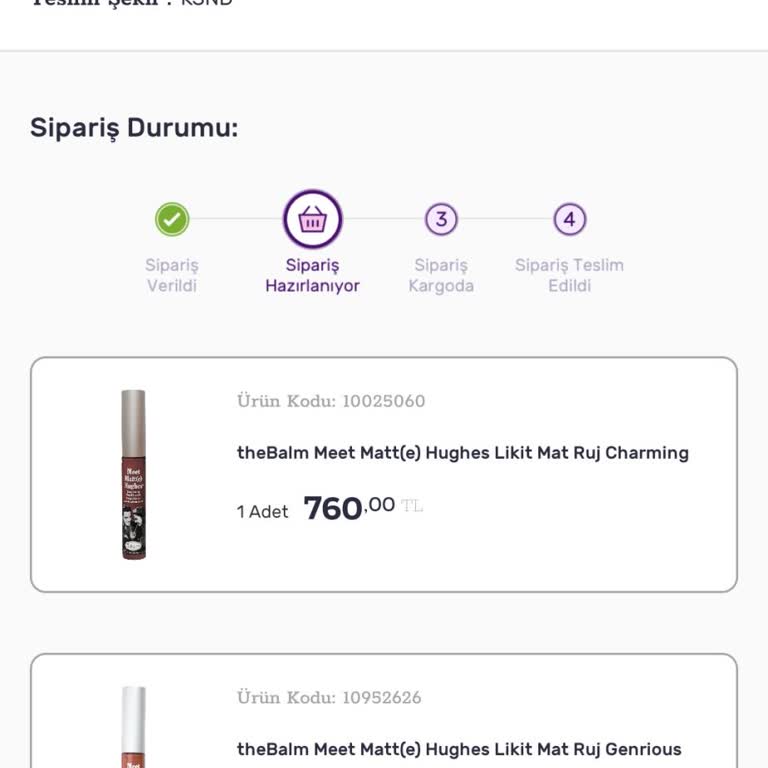768x768 pixels.
Task: Open theBalm Meet Matt(e) Hughes Genrious link
Action: [x=459, y=749]
